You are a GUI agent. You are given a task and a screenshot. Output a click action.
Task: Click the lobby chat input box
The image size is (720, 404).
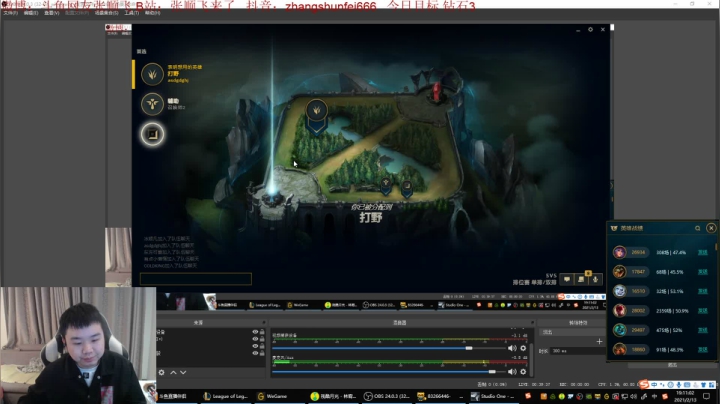(x=196, y=279)
